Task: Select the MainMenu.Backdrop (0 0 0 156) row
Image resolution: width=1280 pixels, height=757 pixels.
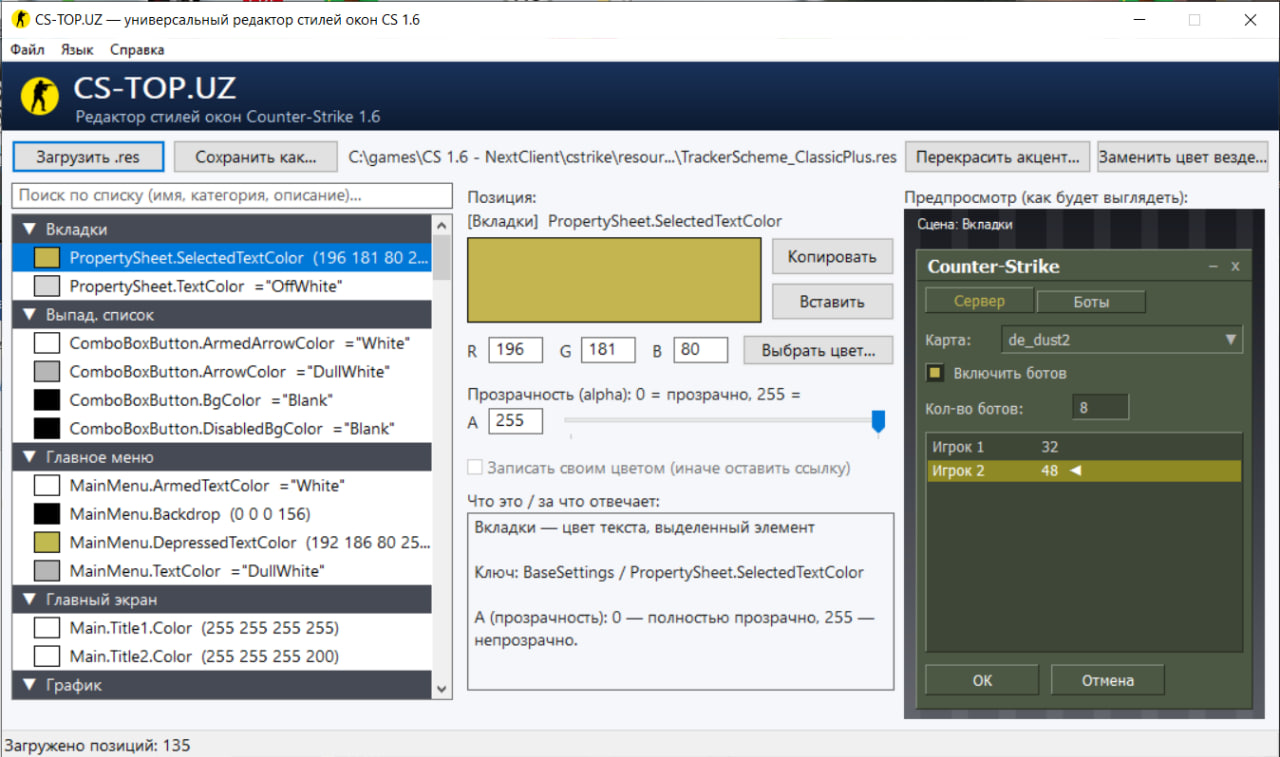Action: 222,514
